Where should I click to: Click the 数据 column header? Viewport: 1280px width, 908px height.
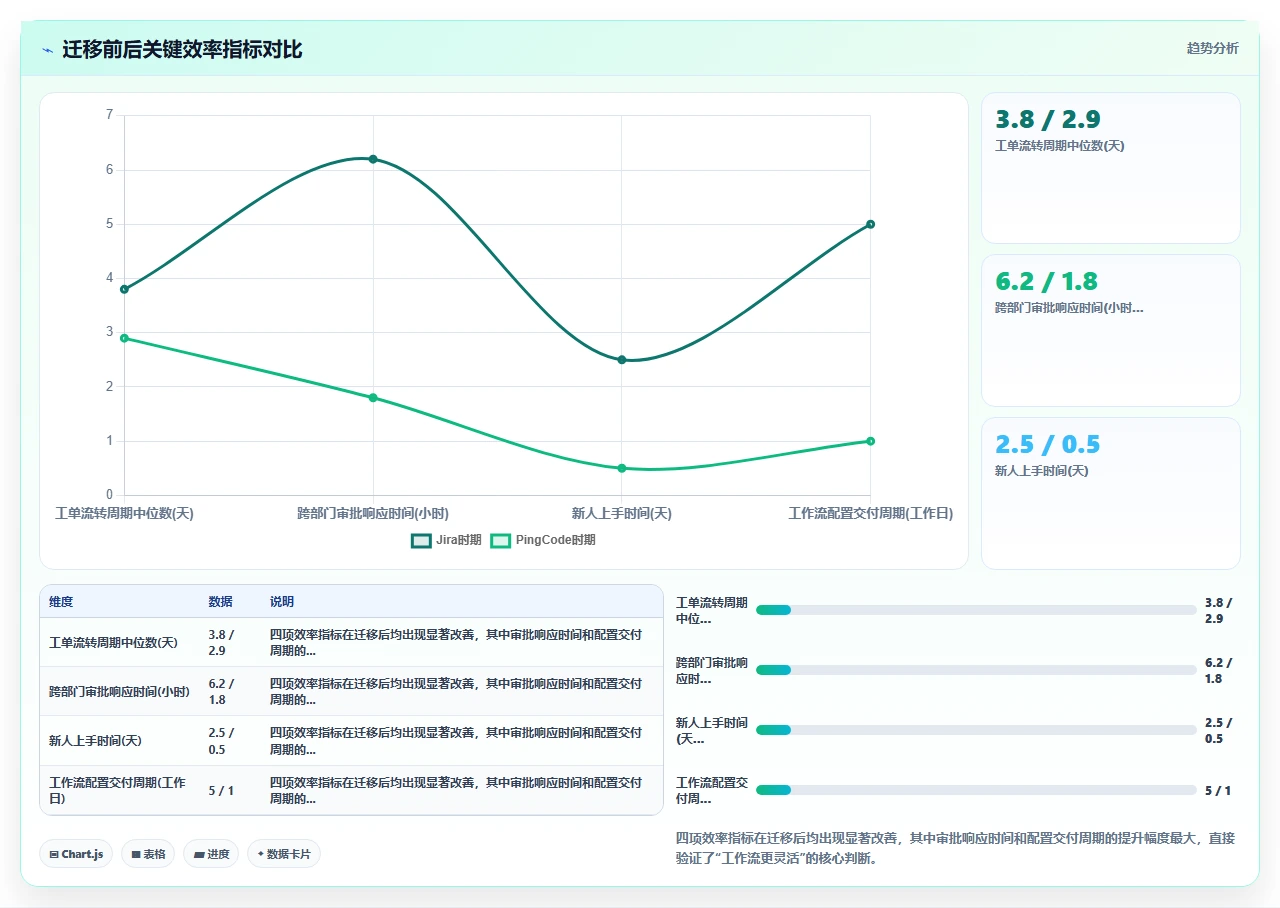220,602
